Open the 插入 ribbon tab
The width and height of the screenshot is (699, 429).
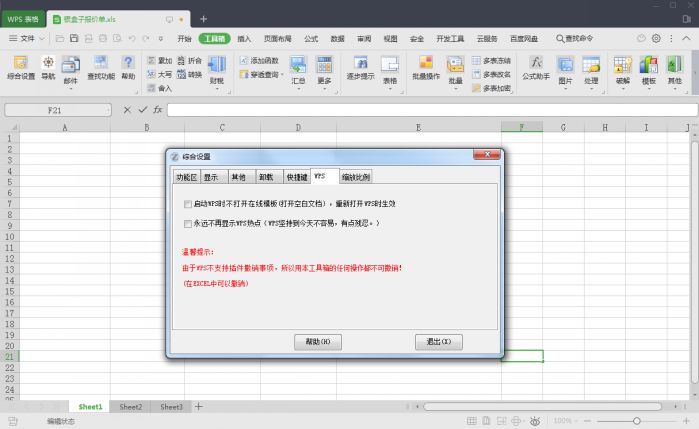[x=244, y=39]
